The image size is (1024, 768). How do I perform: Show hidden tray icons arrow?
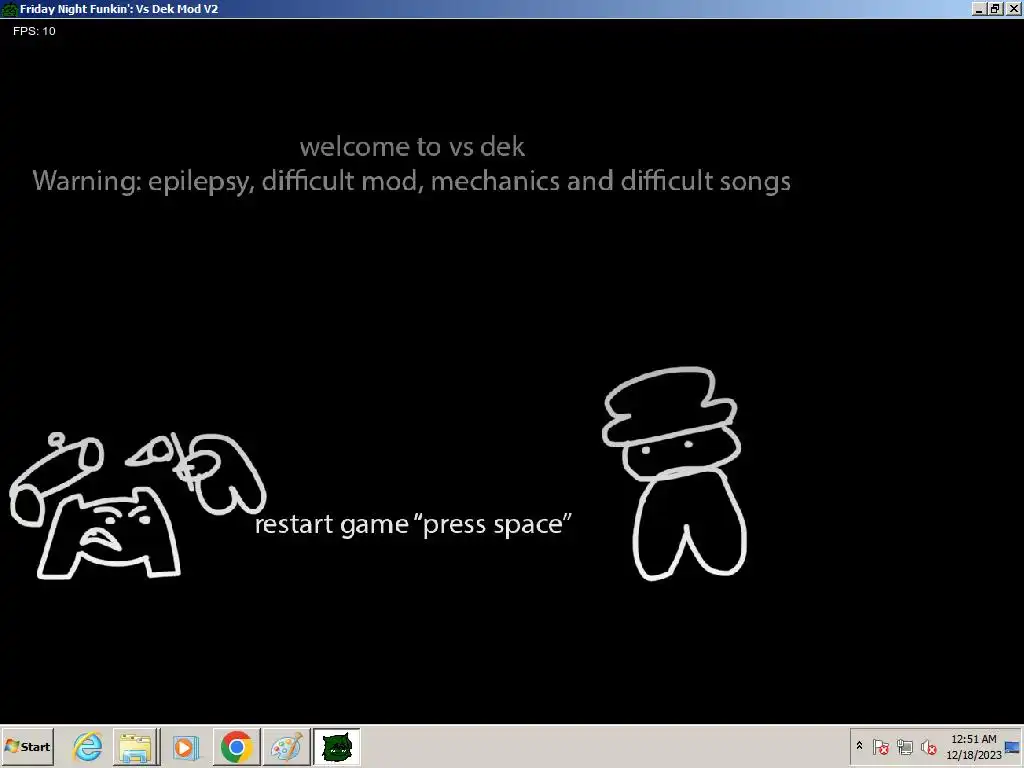click(859, 746)
